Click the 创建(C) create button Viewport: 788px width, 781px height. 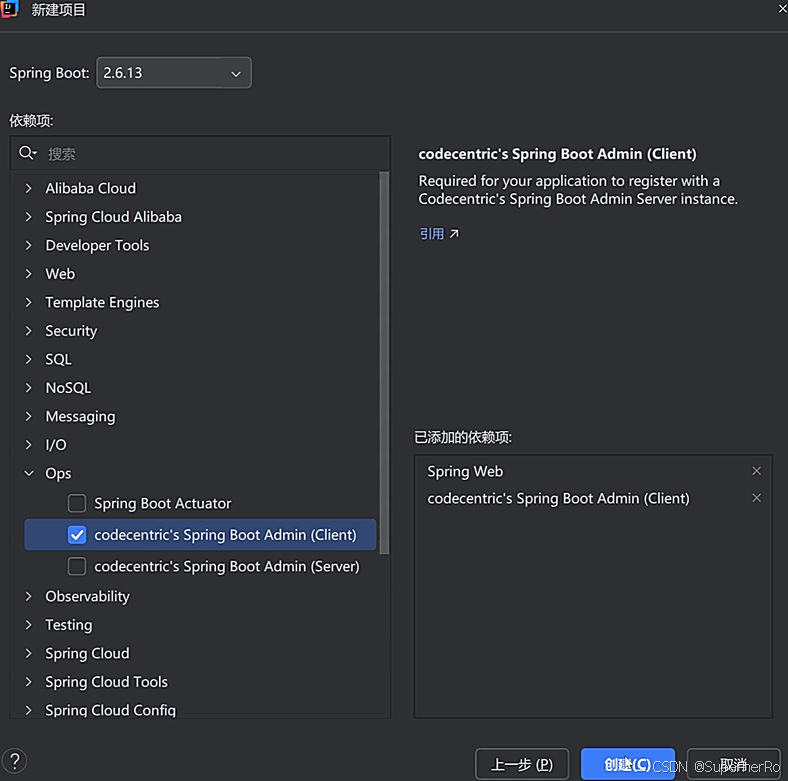[x=627, y=764]
